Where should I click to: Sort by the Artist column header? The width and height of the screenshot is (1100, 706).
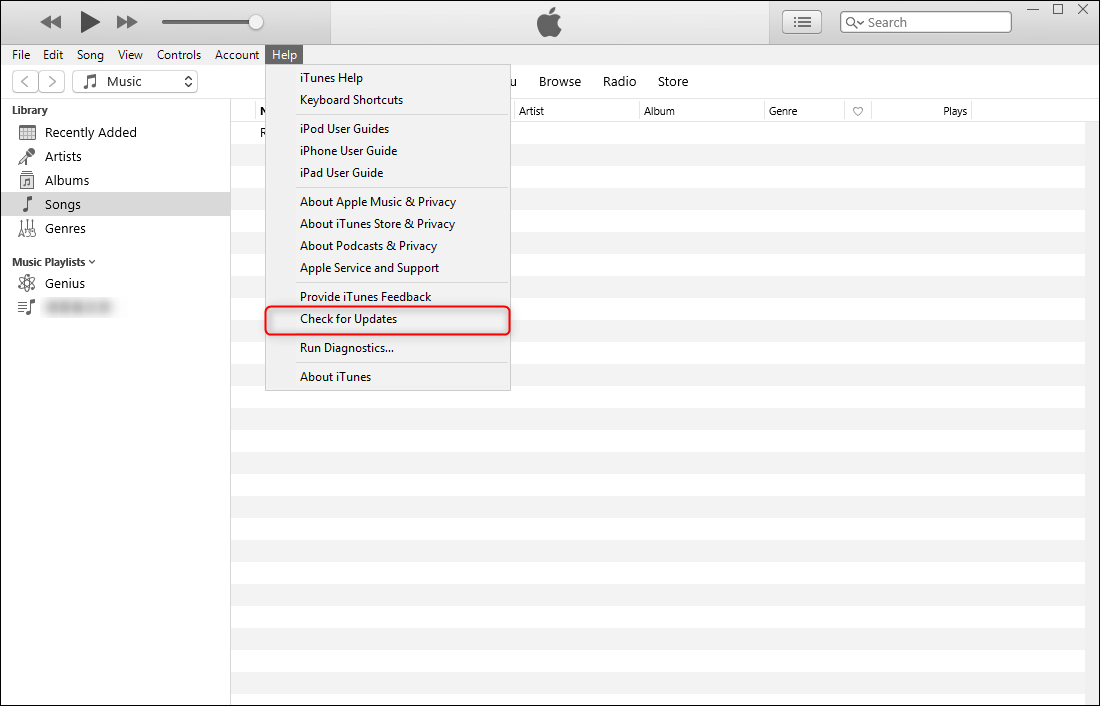(576, 111)
